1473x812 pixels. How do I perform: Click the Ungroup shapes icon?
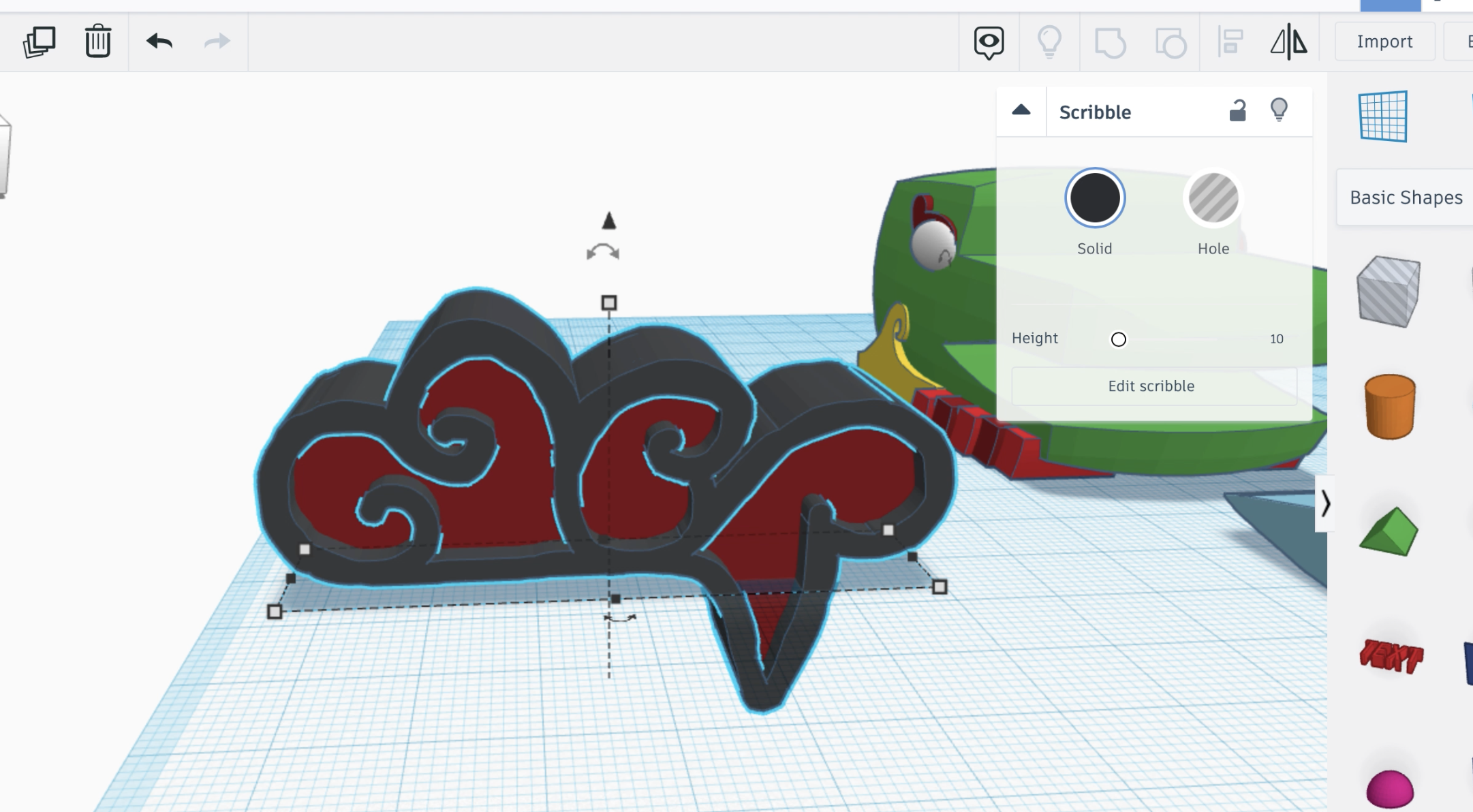point(1170,43)
